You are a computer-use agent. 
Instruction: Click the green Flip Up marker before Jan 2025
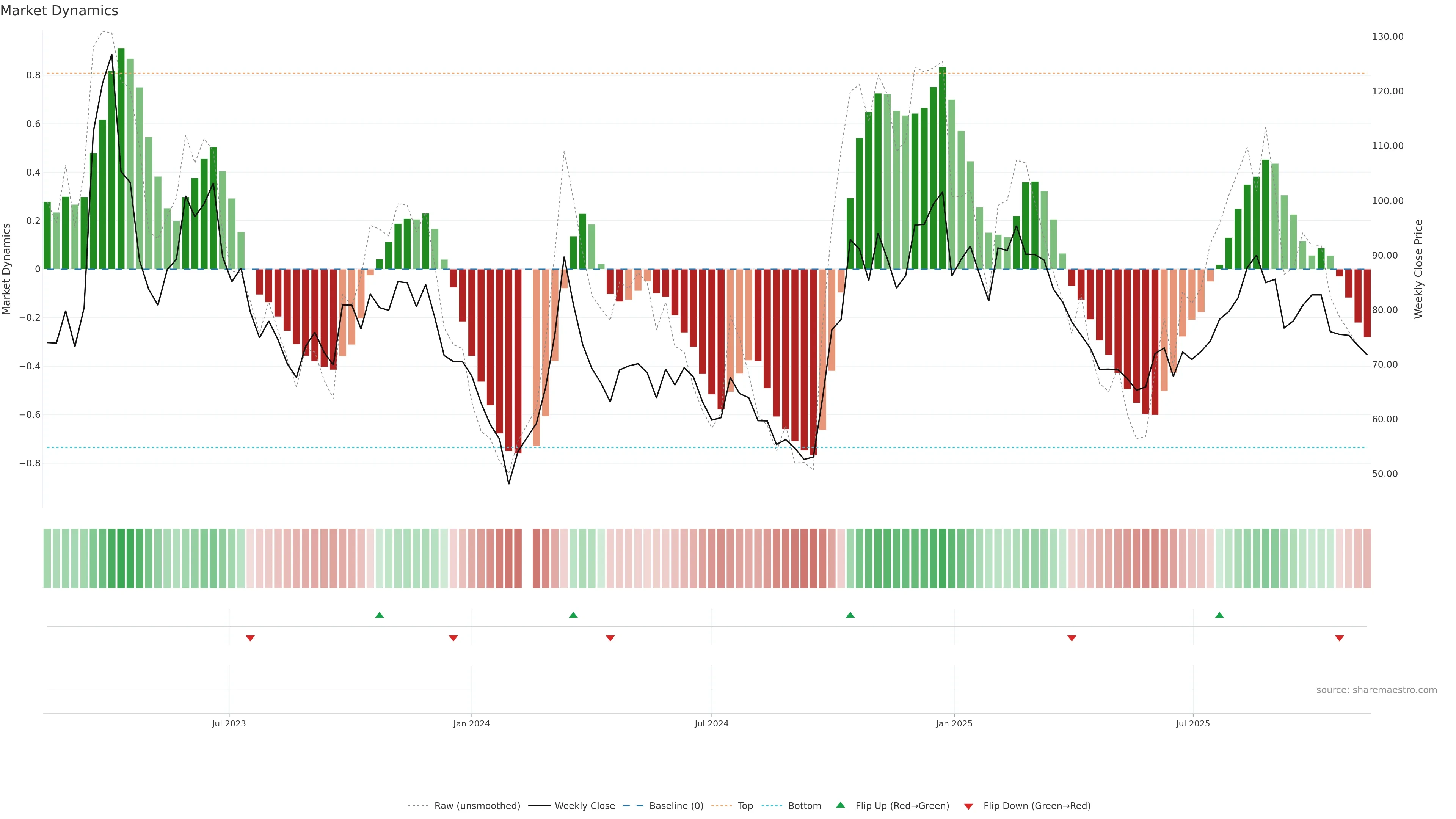(850, 615)
